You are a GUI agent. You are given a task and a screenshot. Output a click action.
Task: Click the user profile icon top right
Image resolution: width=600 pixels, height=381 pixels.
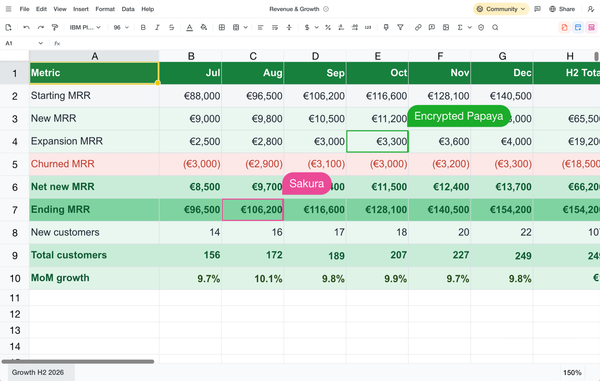590,9
